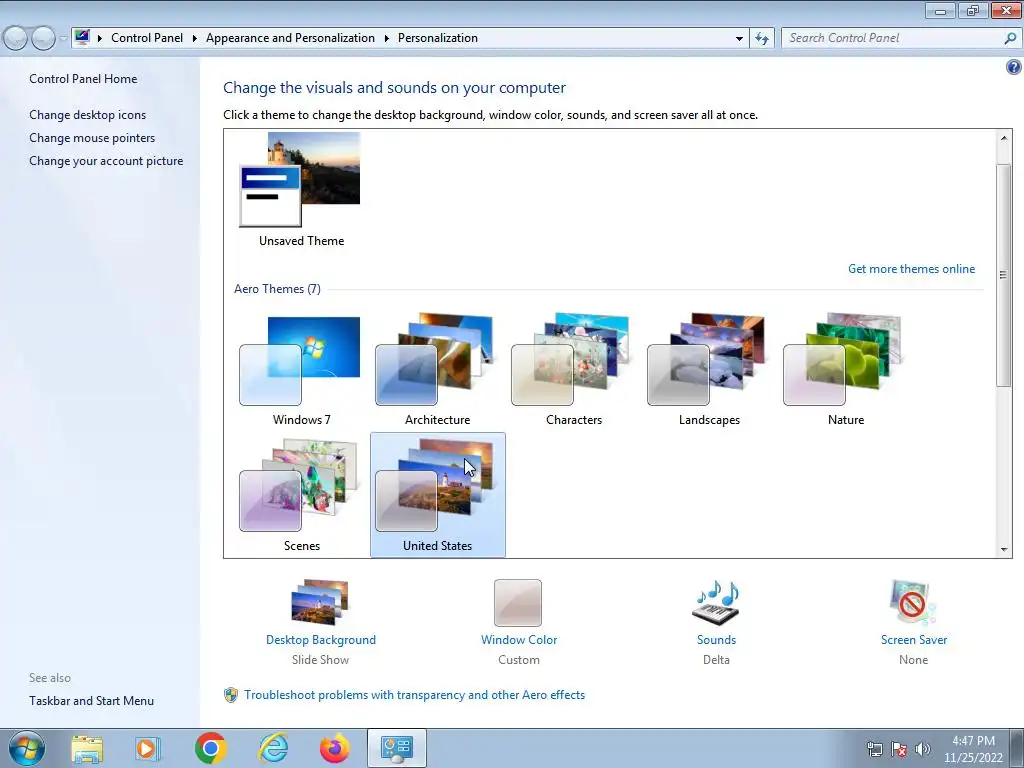Open the address bar history dropdown
This screenshot has height=768, width=1024.
point(739,39)
